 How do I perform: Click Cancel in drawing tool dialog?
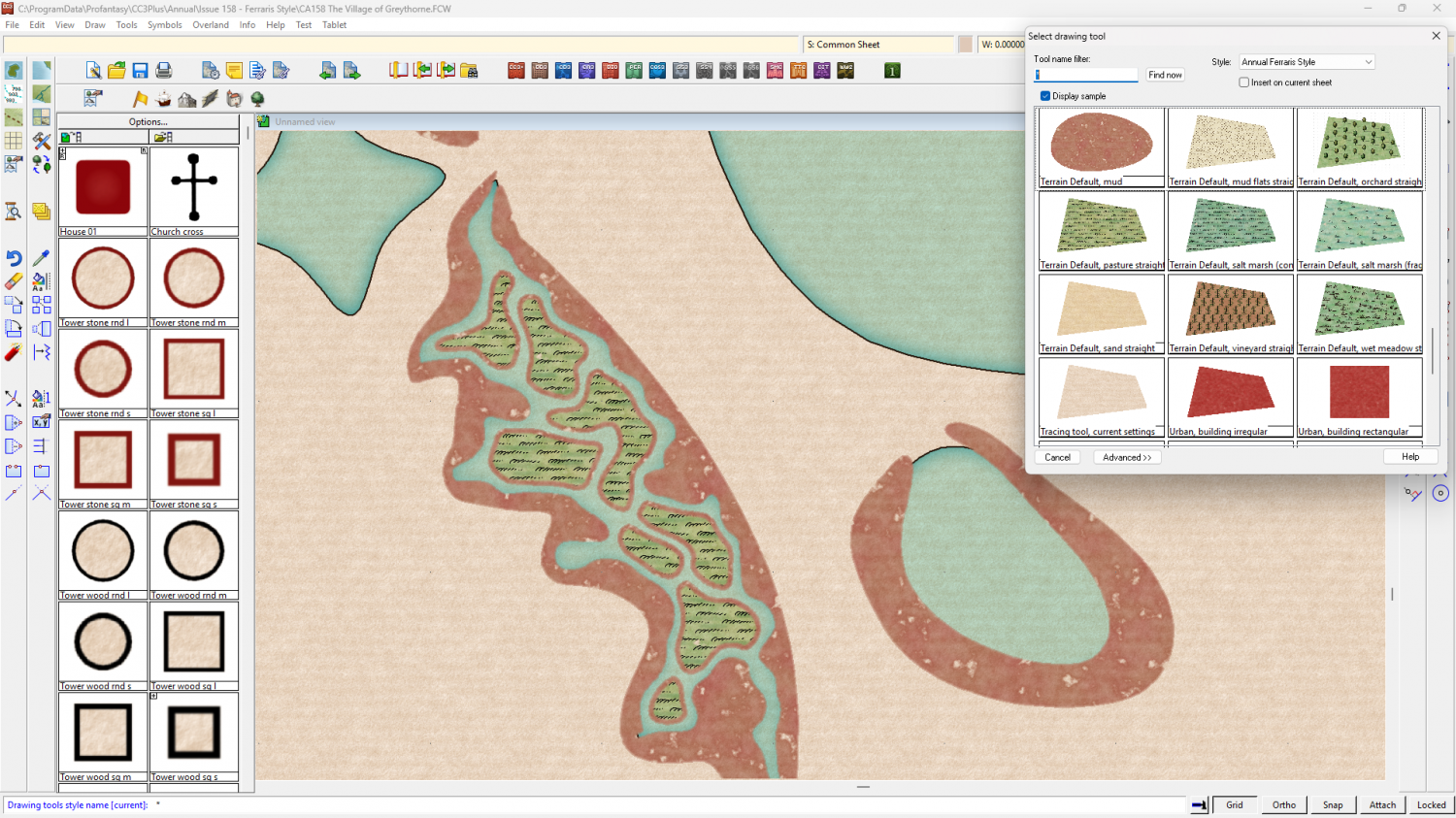point(1057,457)
